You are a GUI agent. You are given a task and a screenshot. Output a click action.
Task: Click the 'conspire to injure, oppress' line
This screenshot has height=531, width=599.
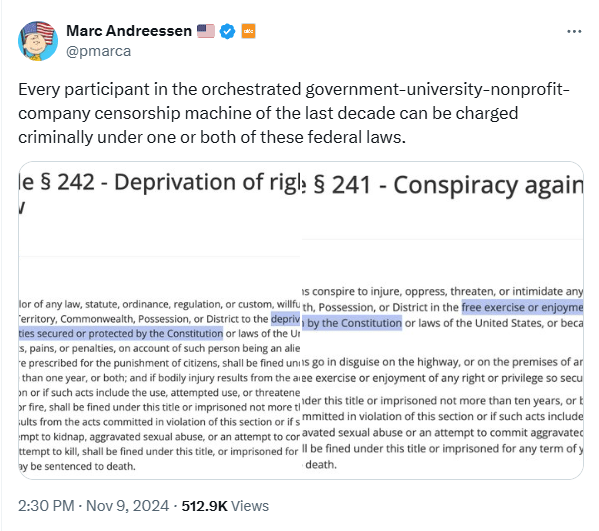(442, 291)
